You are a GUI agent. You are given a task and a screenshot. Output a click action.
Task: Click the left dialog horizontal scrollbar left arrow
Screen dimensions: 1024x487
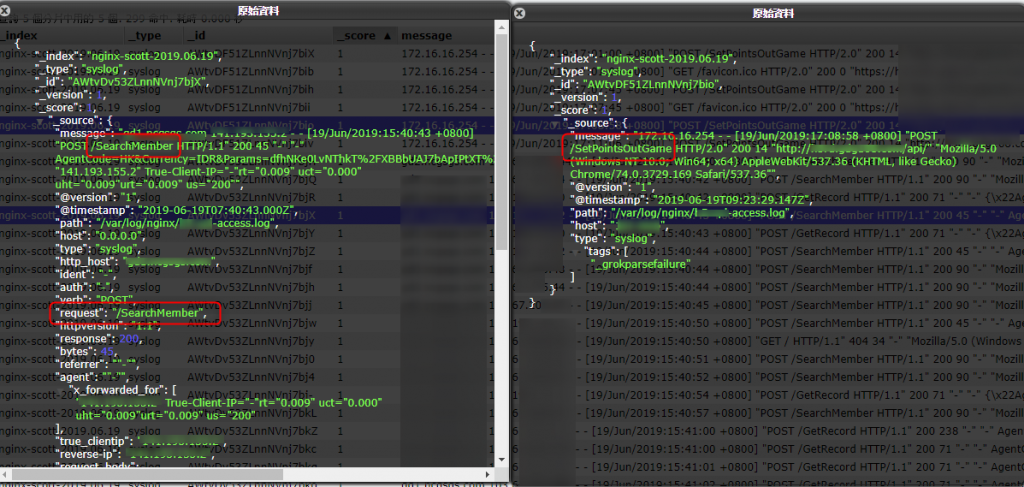click(6, 474)
